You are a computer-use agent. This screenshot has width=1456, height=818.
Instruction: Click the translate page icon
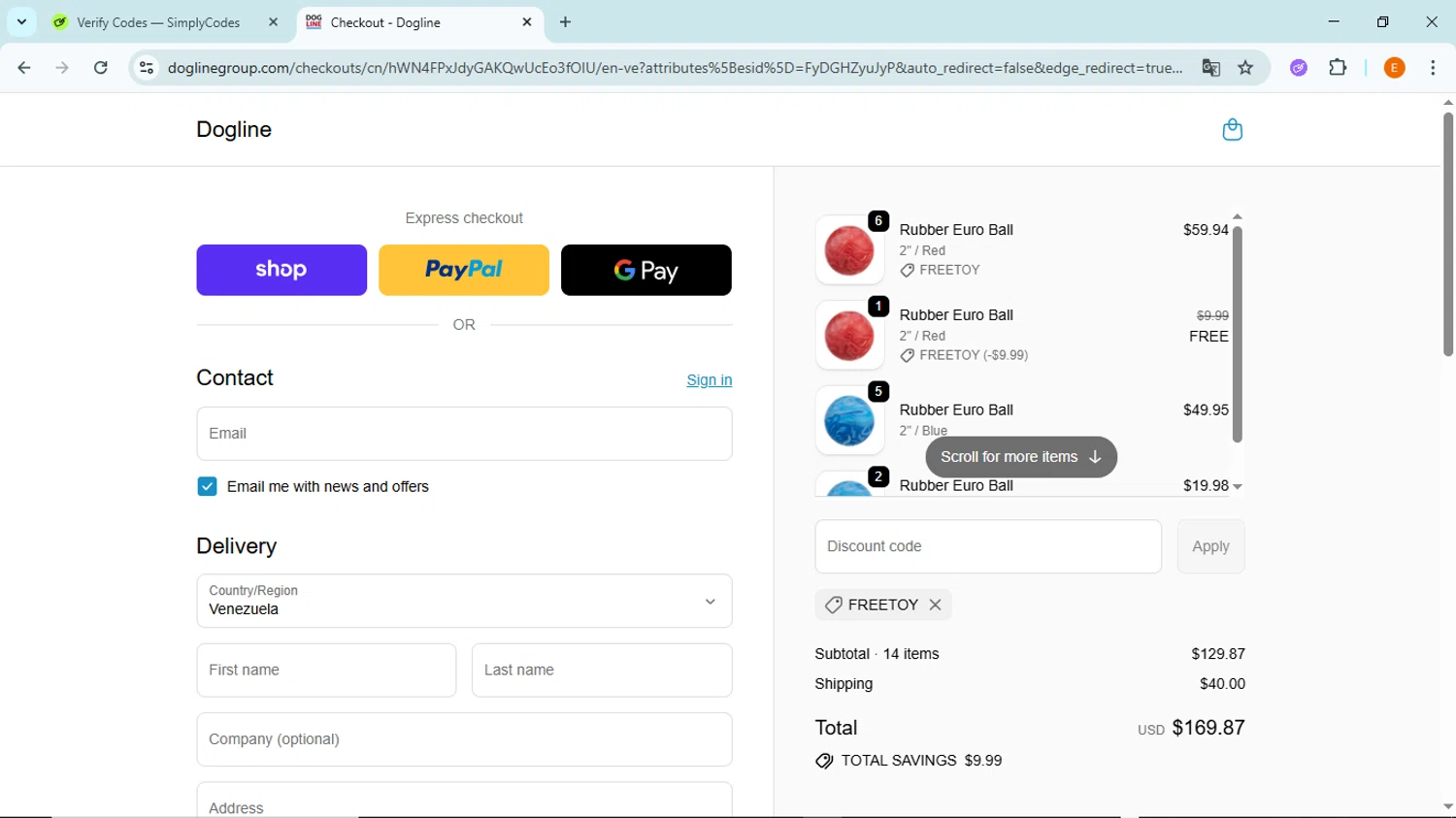pyautogui.click(x=1210, y=68)
